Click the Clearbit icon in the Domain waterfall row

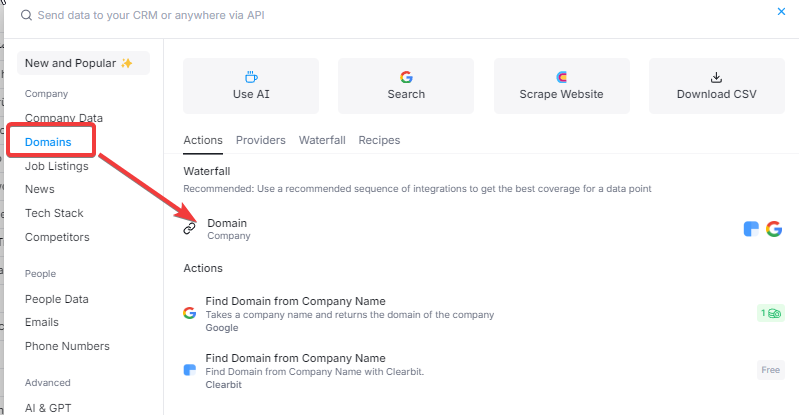(752, 229)
